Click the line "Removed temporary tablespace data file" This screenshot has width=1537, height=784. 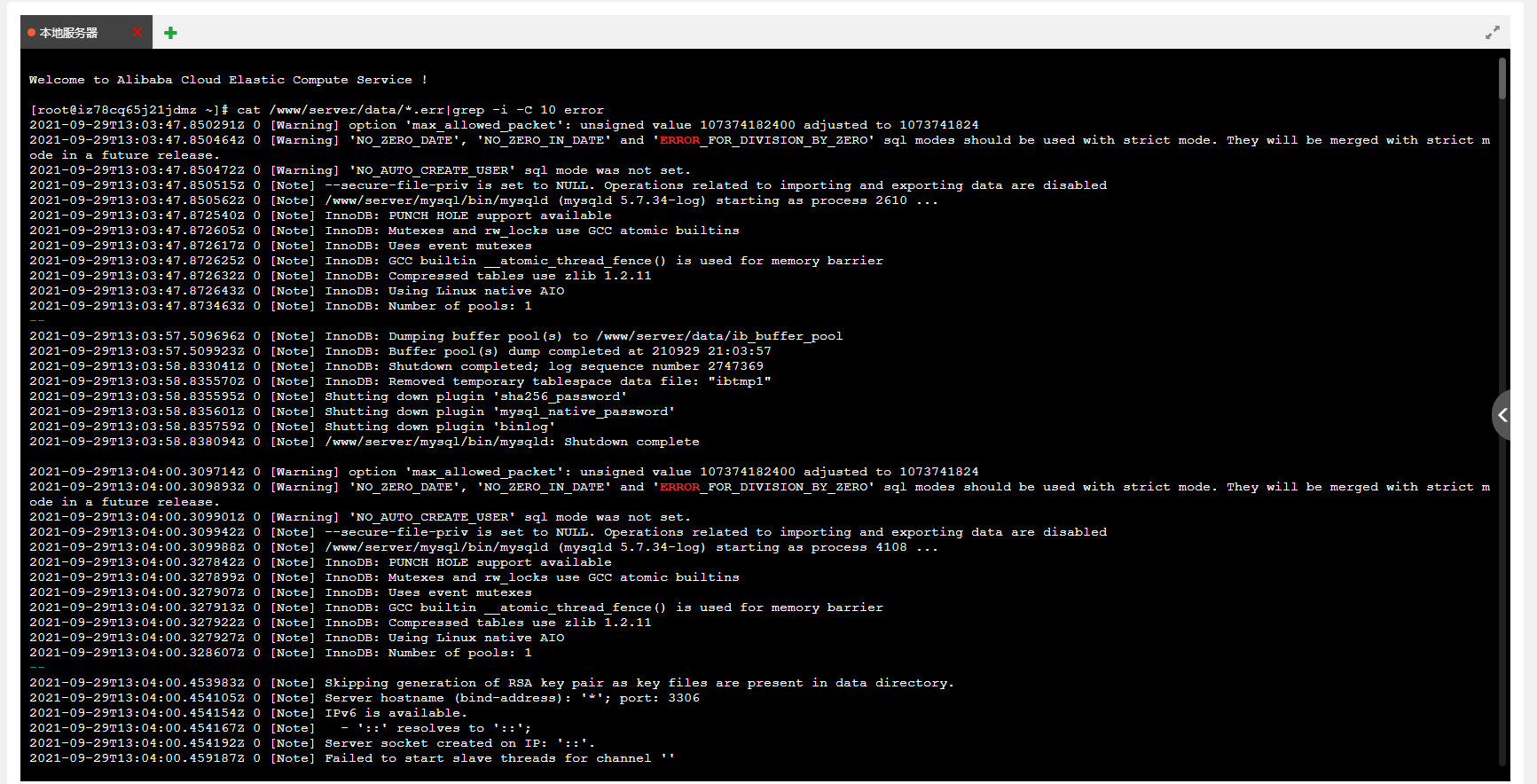tap(400, 381)
